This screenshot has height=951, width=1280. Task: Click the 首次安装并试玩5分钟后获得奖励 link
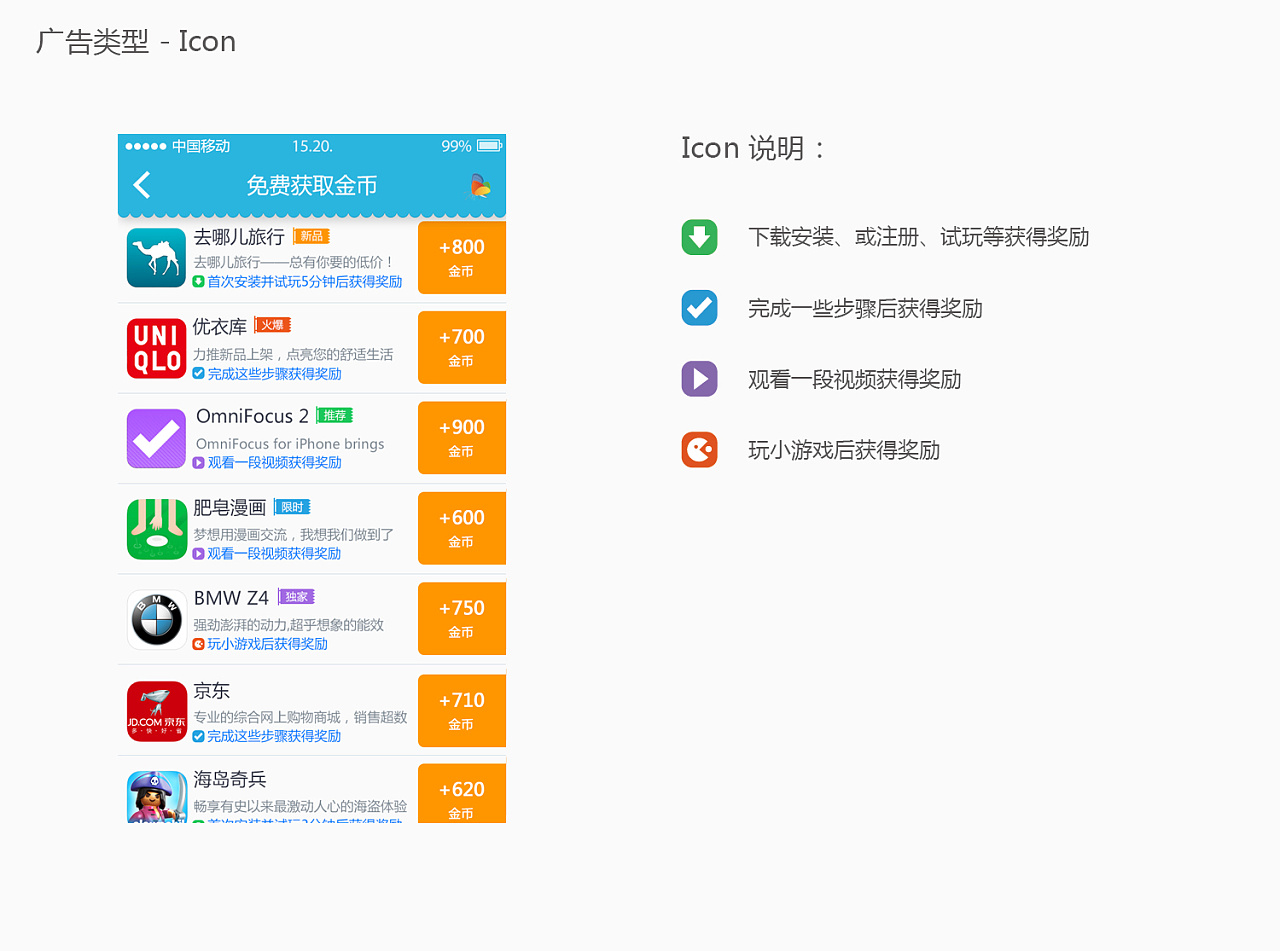(306, 282)
